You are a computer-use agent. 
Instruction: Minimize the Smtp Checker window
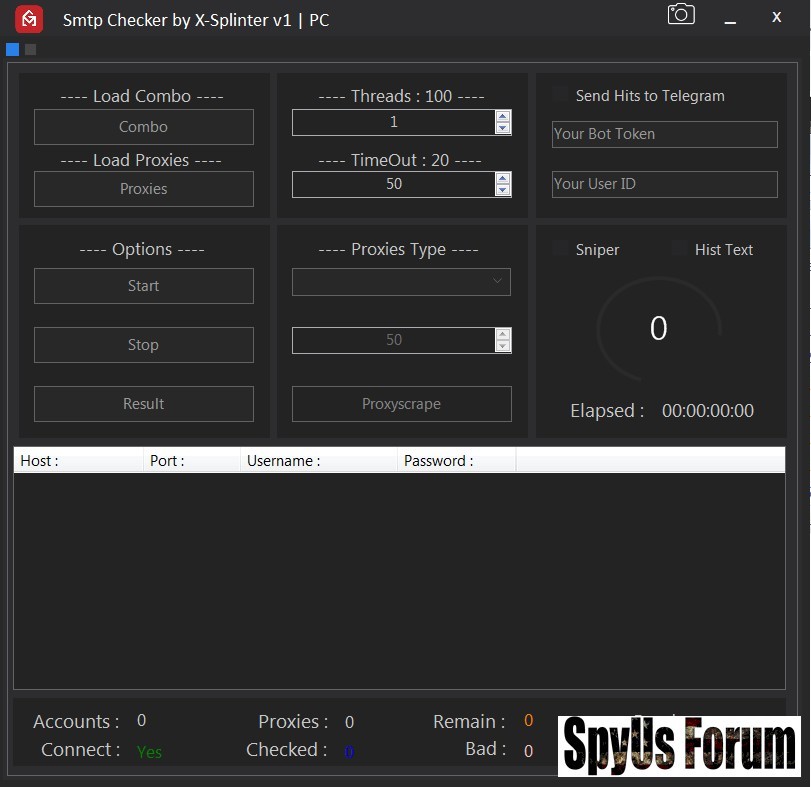tap(731, 18)
